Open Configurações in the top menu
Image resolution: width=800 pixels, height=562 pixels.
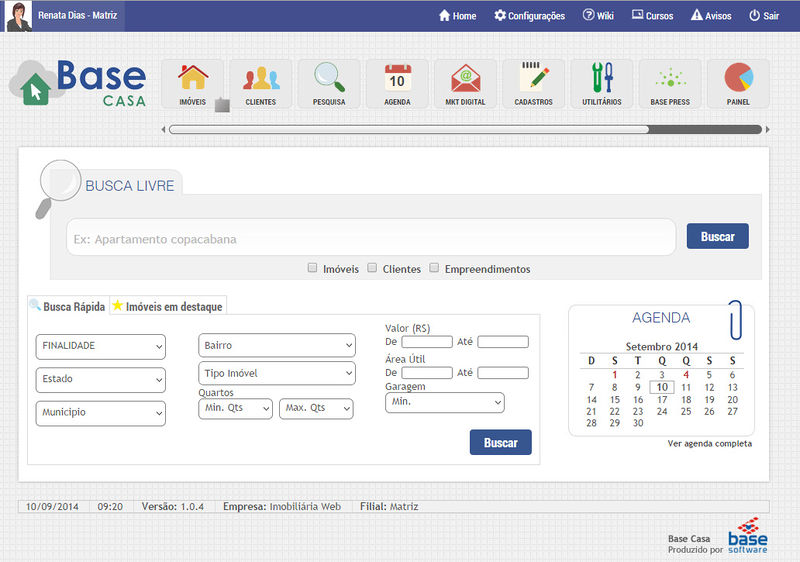click(529, 16)
